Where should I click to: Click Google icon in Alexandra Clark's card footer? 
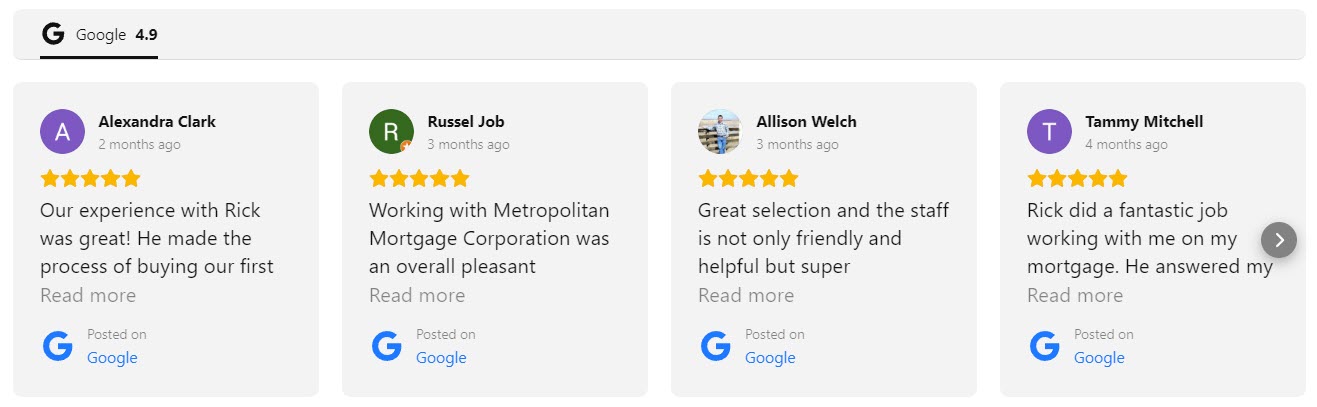coord(58,346)
